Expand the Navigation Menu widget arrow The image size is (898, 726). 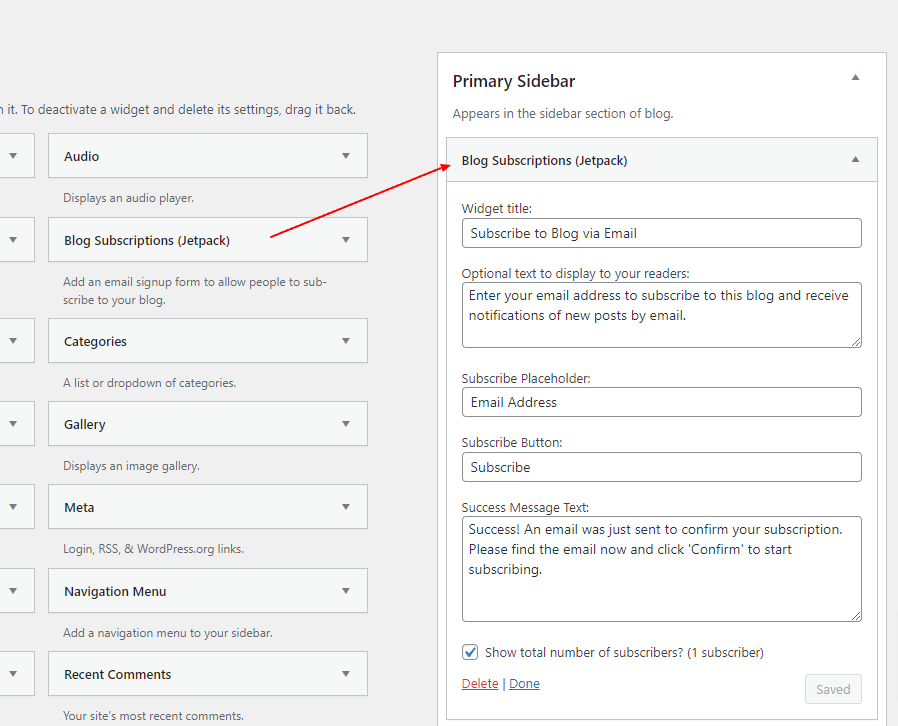[346, 591]
